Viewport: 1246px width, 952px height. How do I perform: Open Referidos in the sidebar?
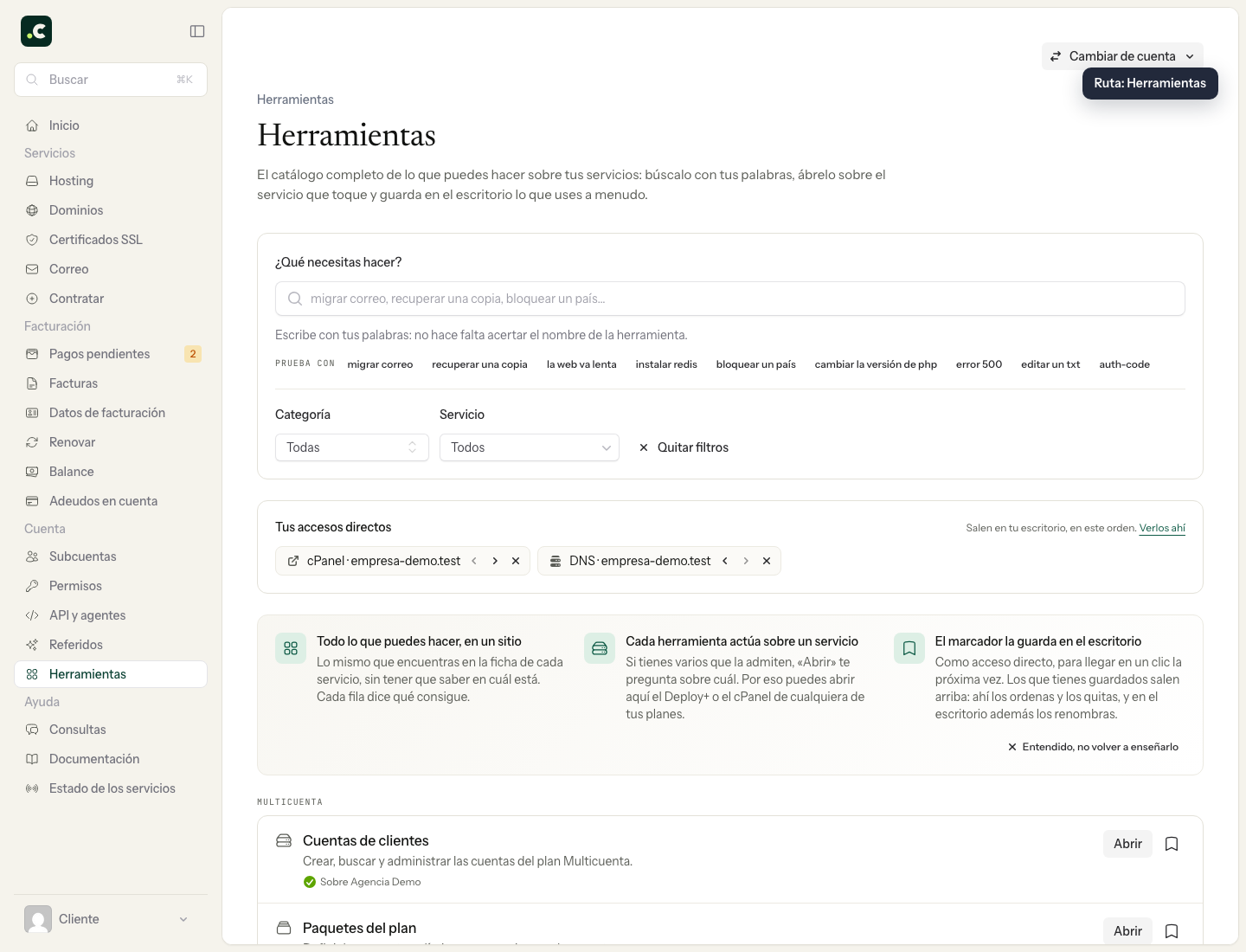(111, 645)
